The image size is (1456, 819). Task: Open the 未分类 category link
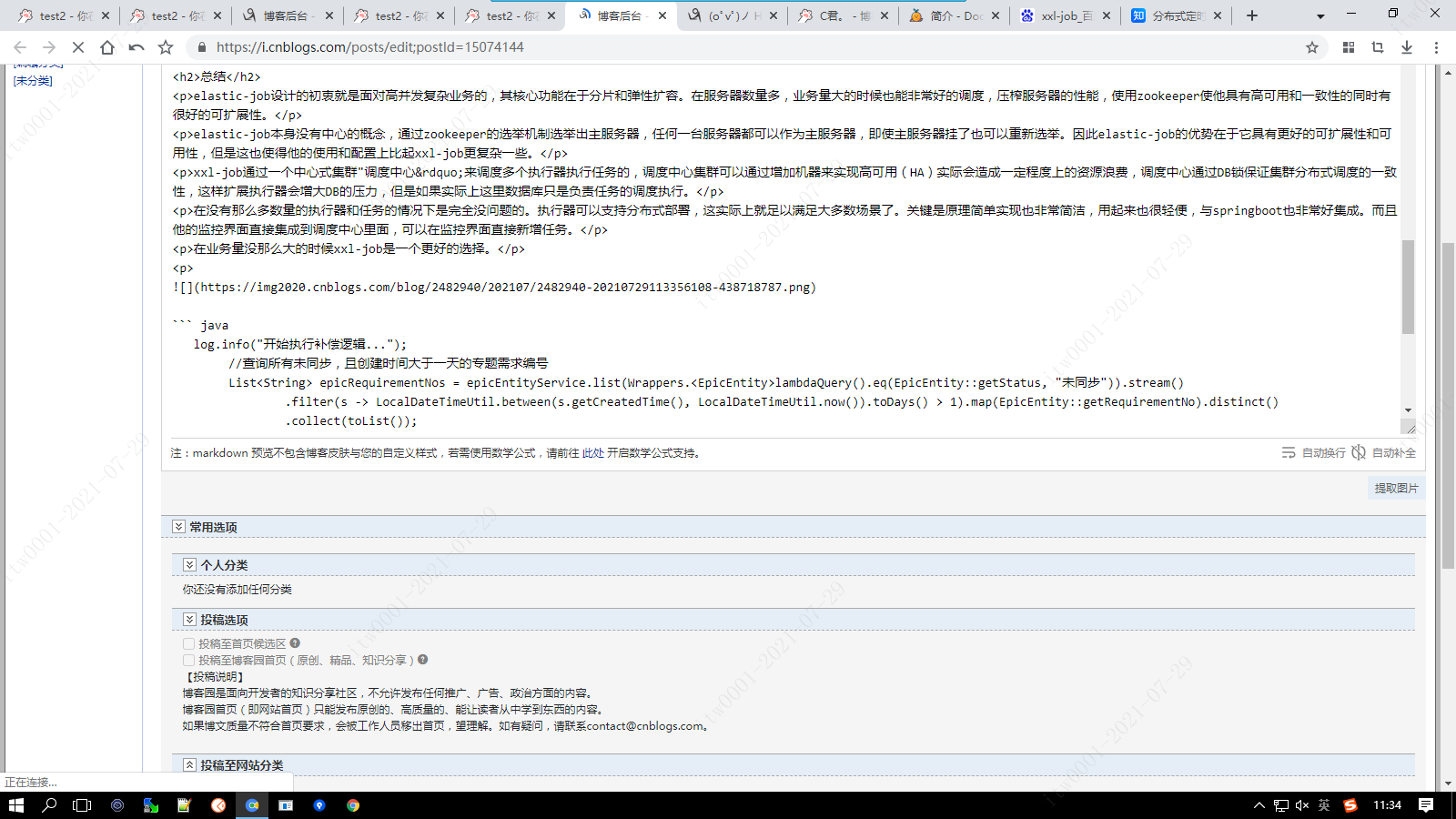[33, 81]
